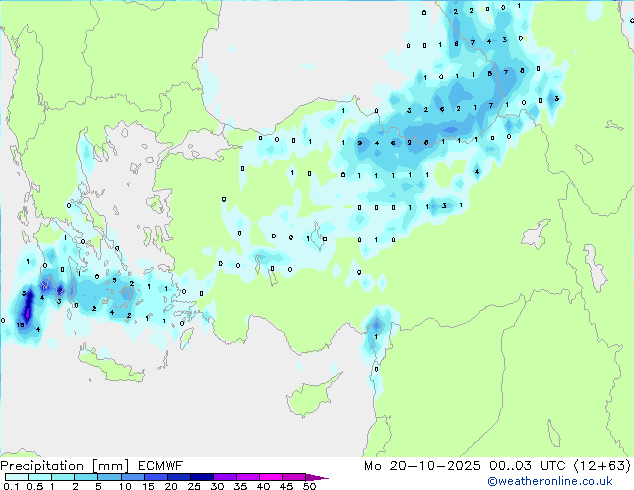Click the legend value '0.5'
The width and height of the screenshot is (634, 490).
point(34,486)
